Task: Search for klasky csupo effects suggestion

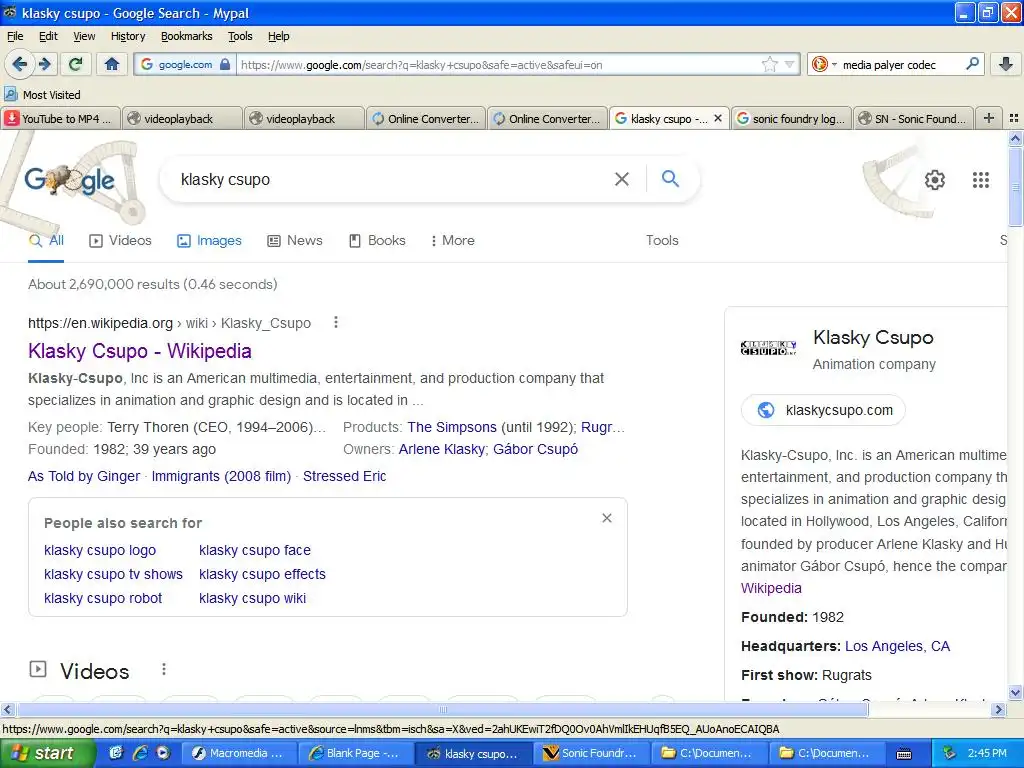Action: [x=263, y=574]
